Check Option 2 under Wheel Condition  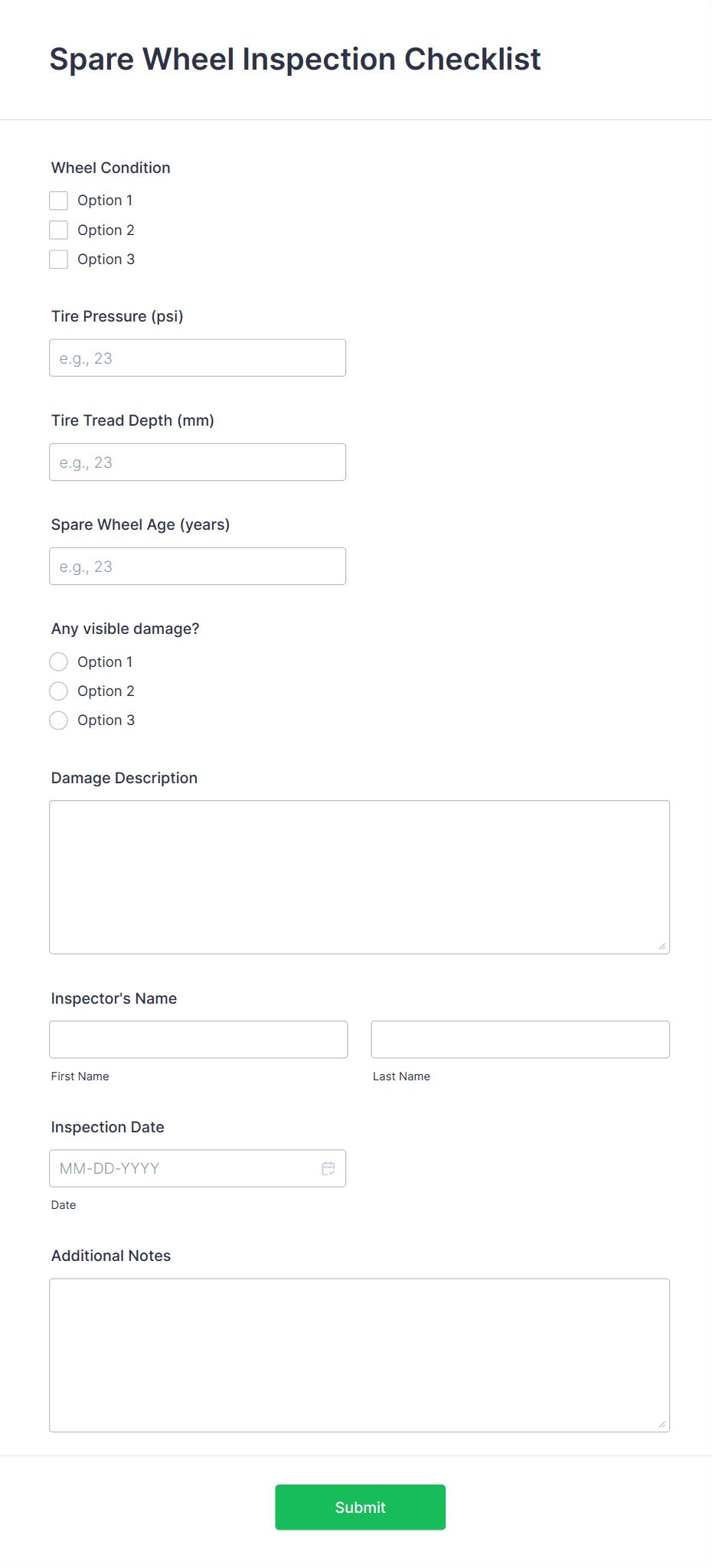pyautogui.click(x=58, y=229)
